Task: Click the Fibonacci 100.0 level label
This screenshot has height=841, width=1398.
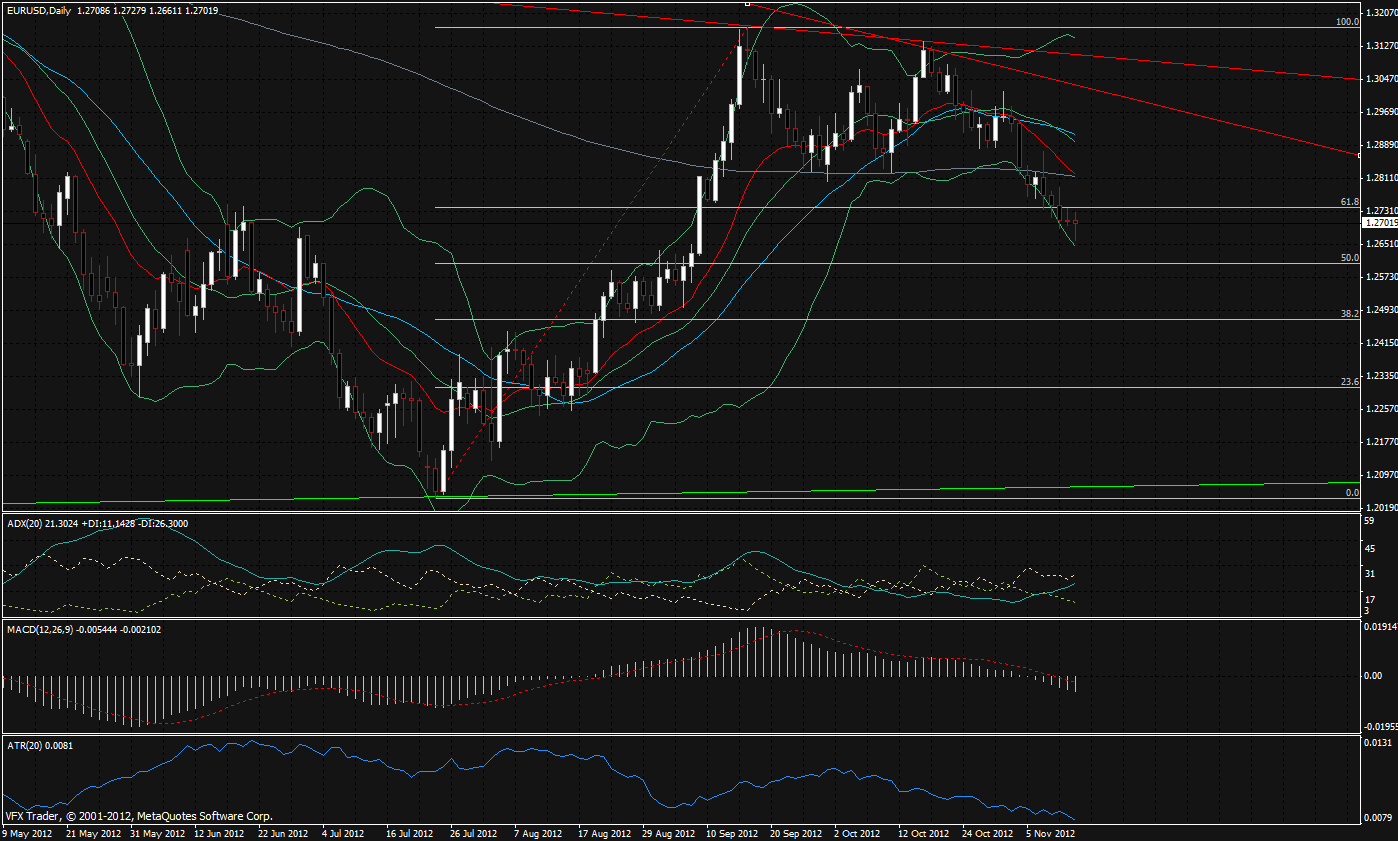Action: pos(1347,21)
